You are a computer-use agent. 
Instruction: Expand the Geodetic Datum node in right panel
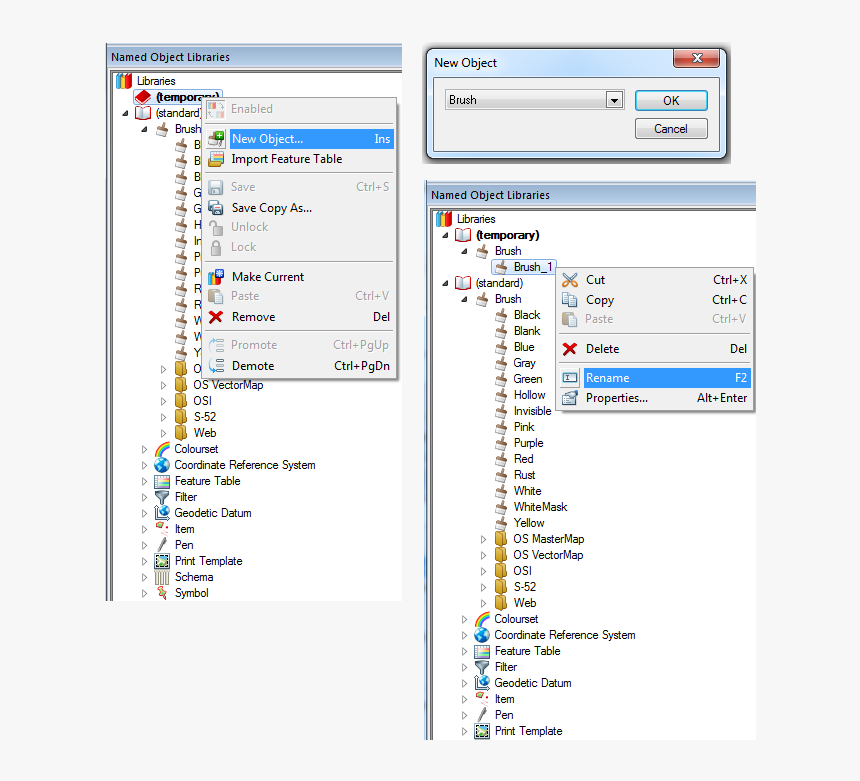tap(465, 683)
